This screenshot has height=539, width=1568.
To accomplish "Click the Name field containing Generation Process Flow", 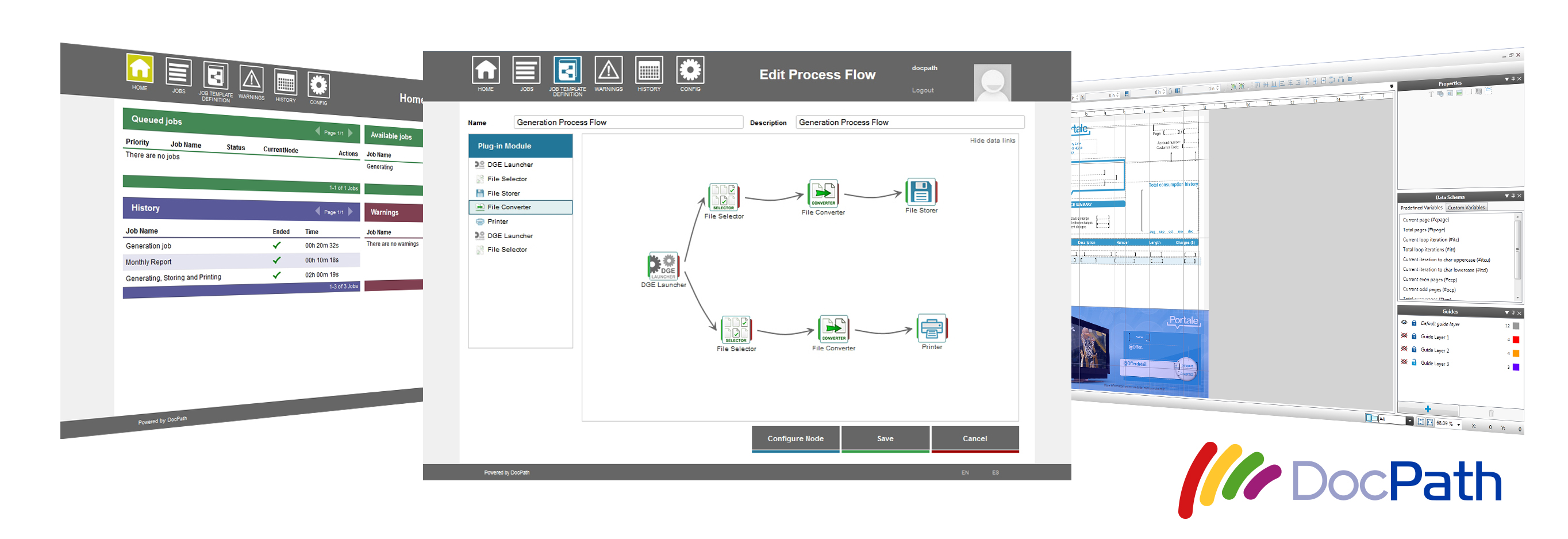I will pos(628,123).
